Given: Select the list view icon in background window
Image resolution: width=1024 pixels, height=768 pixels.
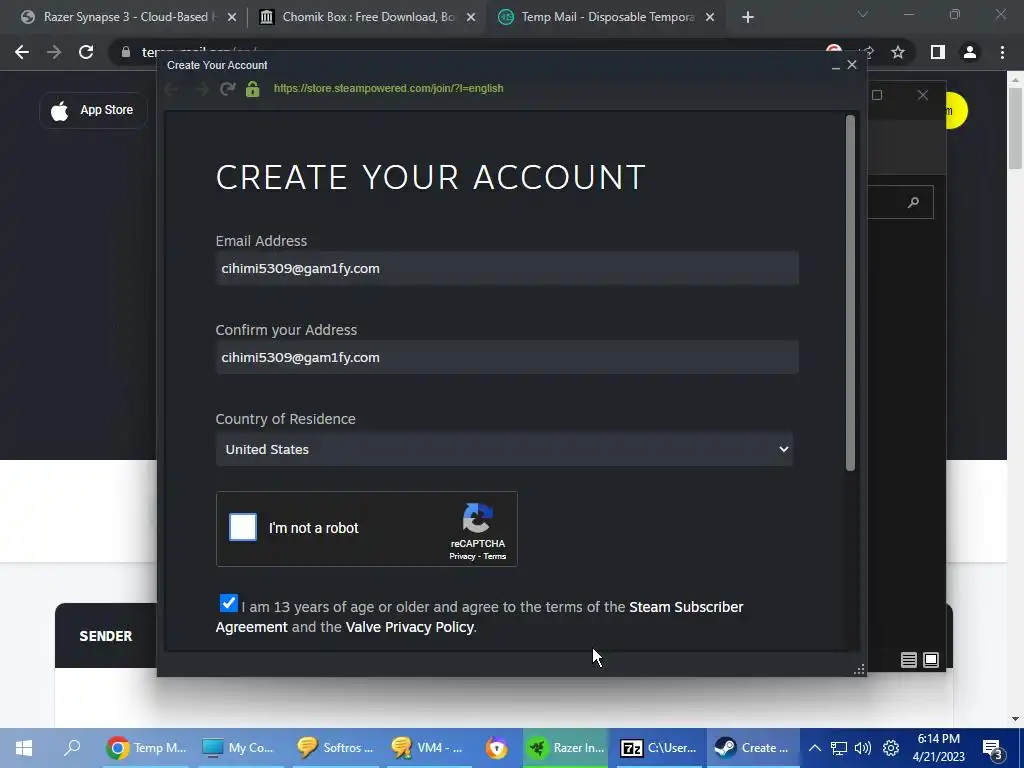Looking at the screenshot, I should [x=908, y=660].
